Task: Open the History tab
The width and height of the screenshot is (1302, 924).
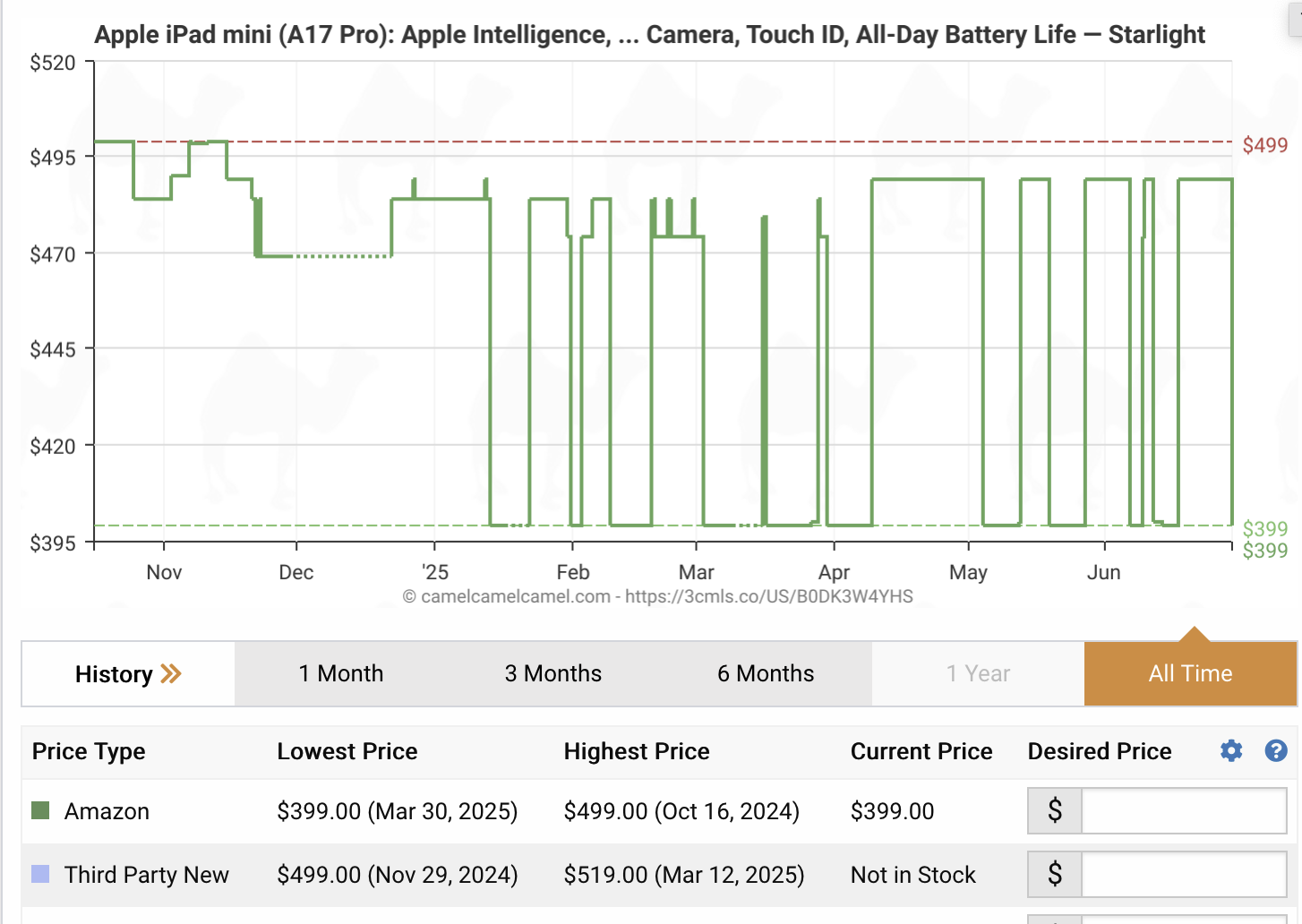Action: coord(115,674)
